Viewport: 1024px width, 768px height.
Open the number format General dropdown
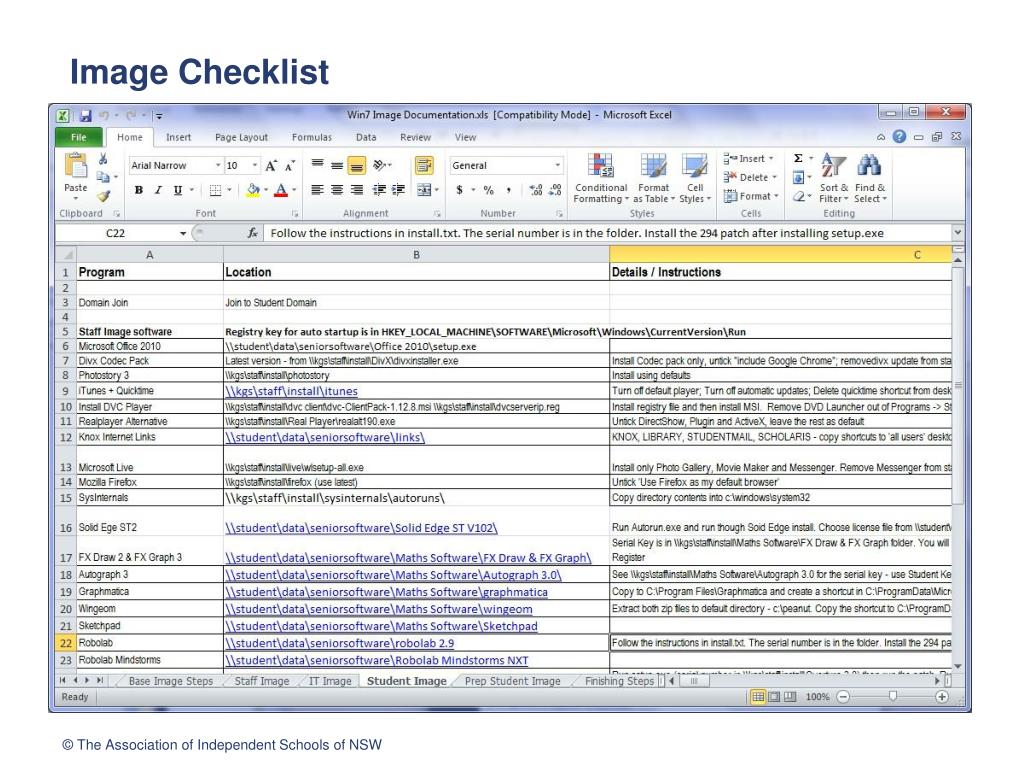click(558, 166)
